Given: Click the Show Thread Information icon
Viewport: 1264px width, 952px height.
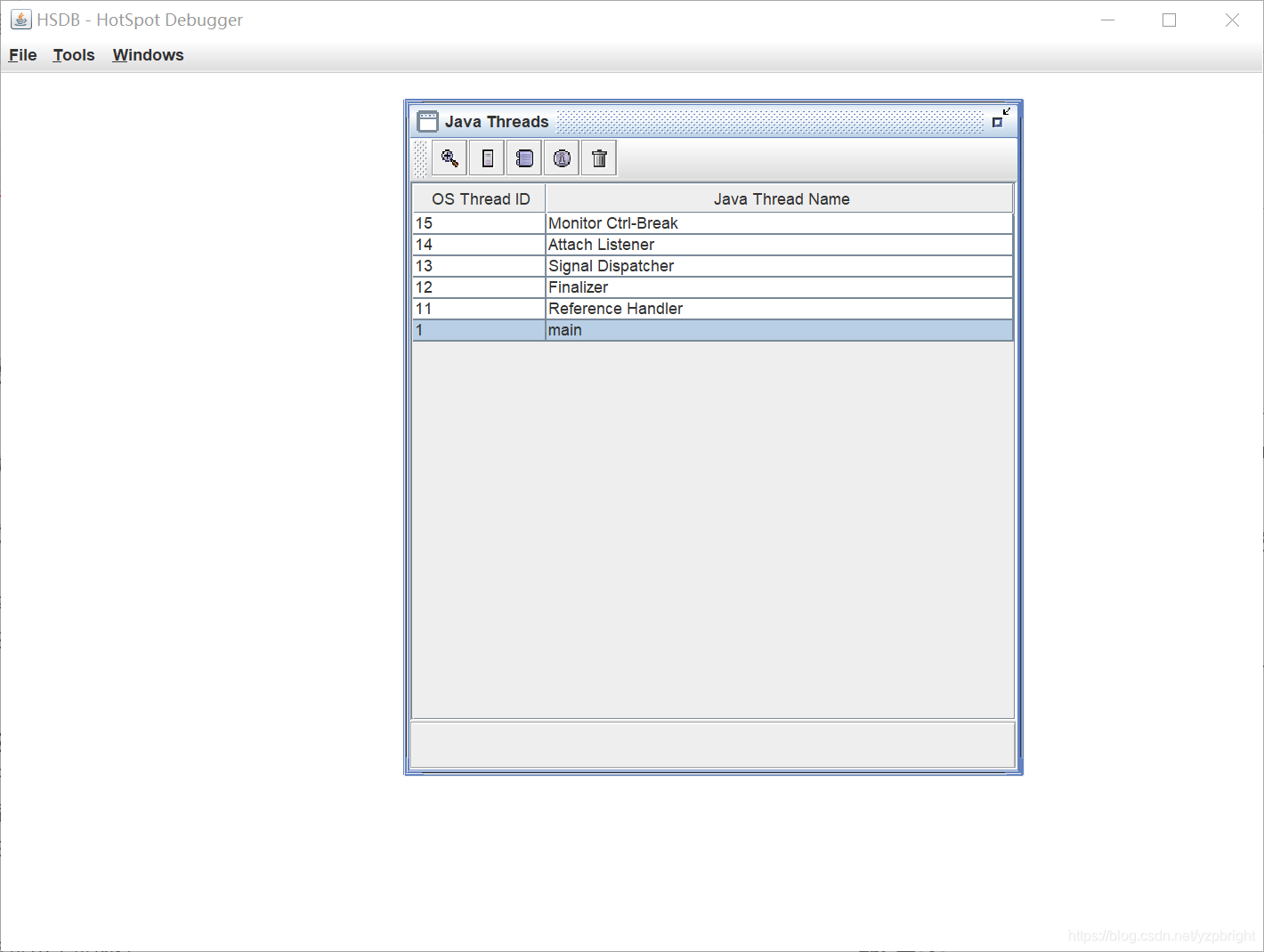Looking at the screenshot, I should click(562, 158).
